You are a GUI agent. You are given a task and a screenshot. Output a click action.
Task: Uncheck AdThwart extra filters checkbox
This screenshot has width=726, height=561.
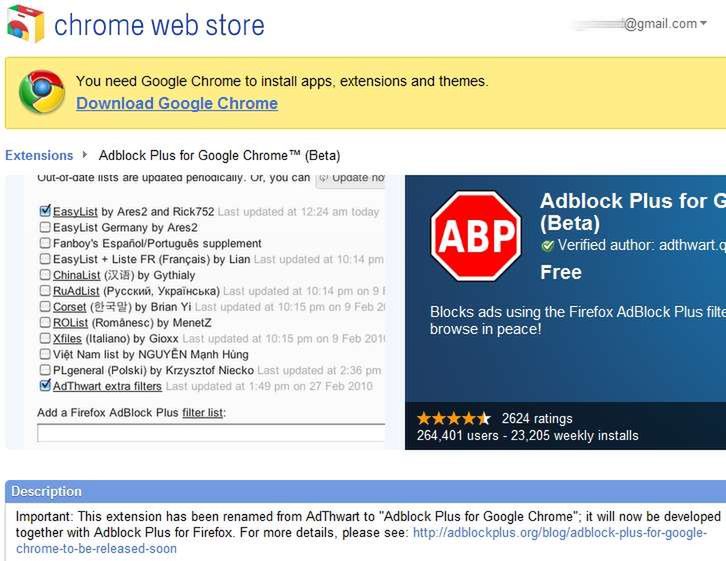point(45,385)
